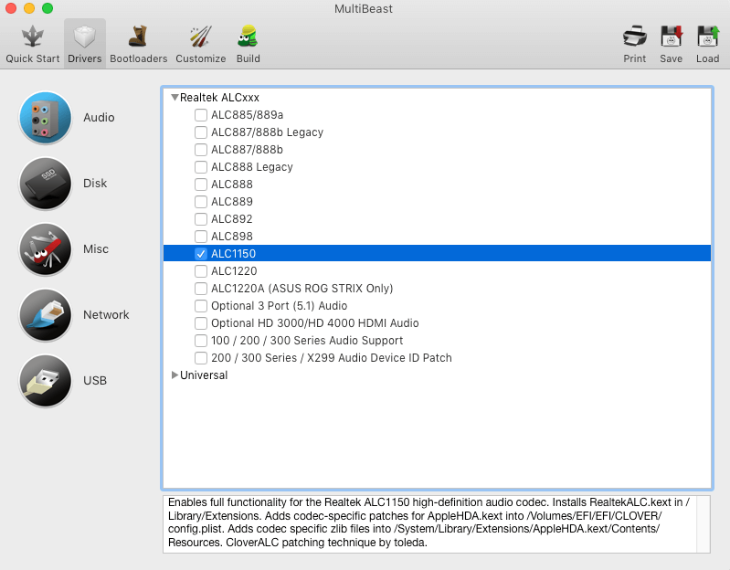The height and width of the screenshot is (570, 730).
Task: Expand the Universal tree group
Action: pyautogui.click(x=175, y=375)
